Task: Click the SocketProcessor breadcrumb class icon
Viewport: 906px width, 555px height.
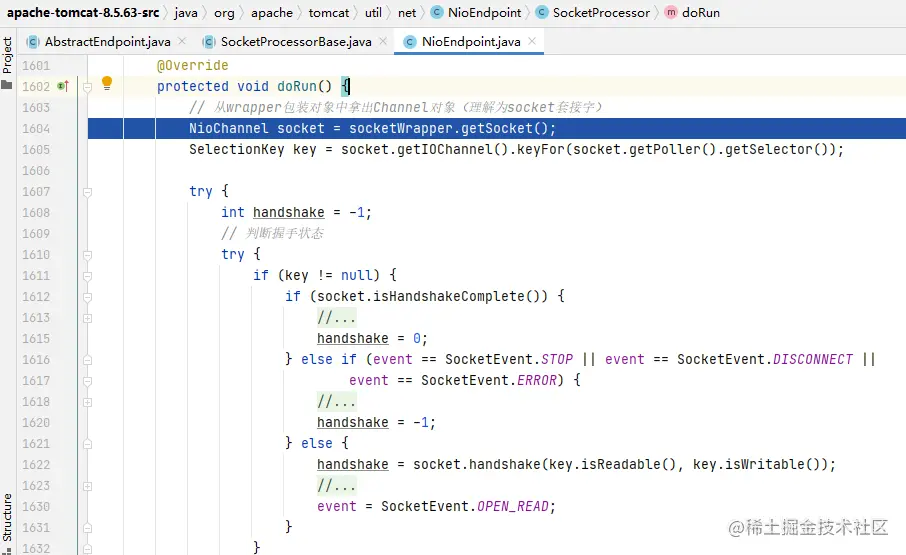Action: point(542,12)
